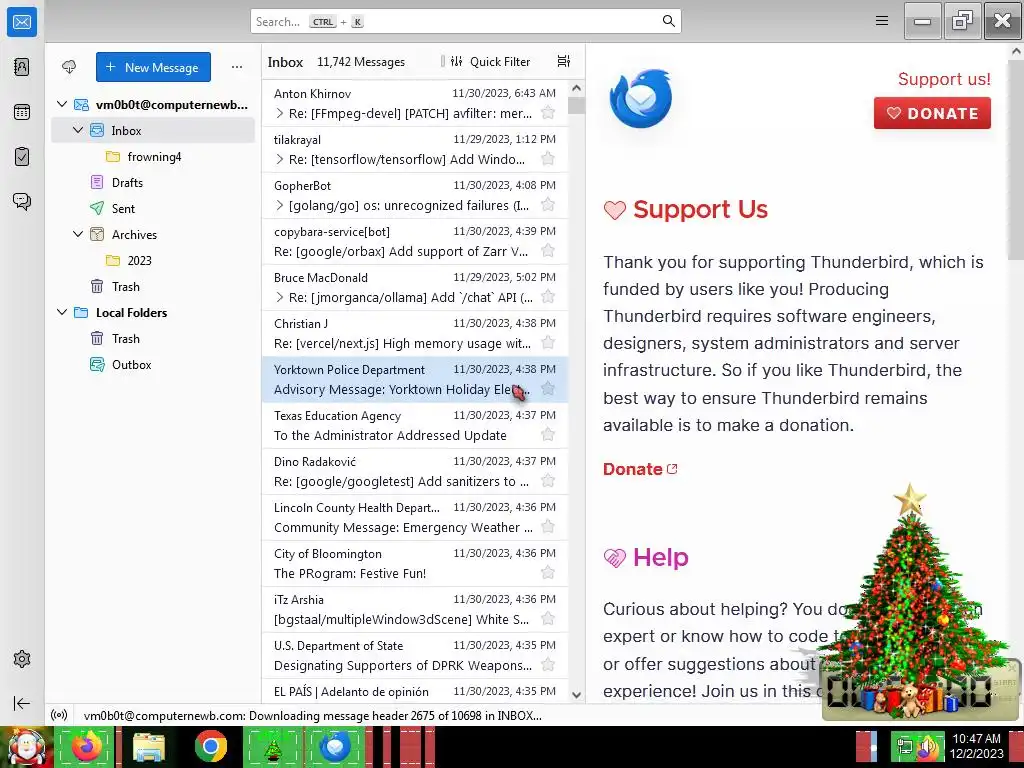Screen dimensions: 1024x768
Task: Open the Sent folder
Action: point(153,208)
